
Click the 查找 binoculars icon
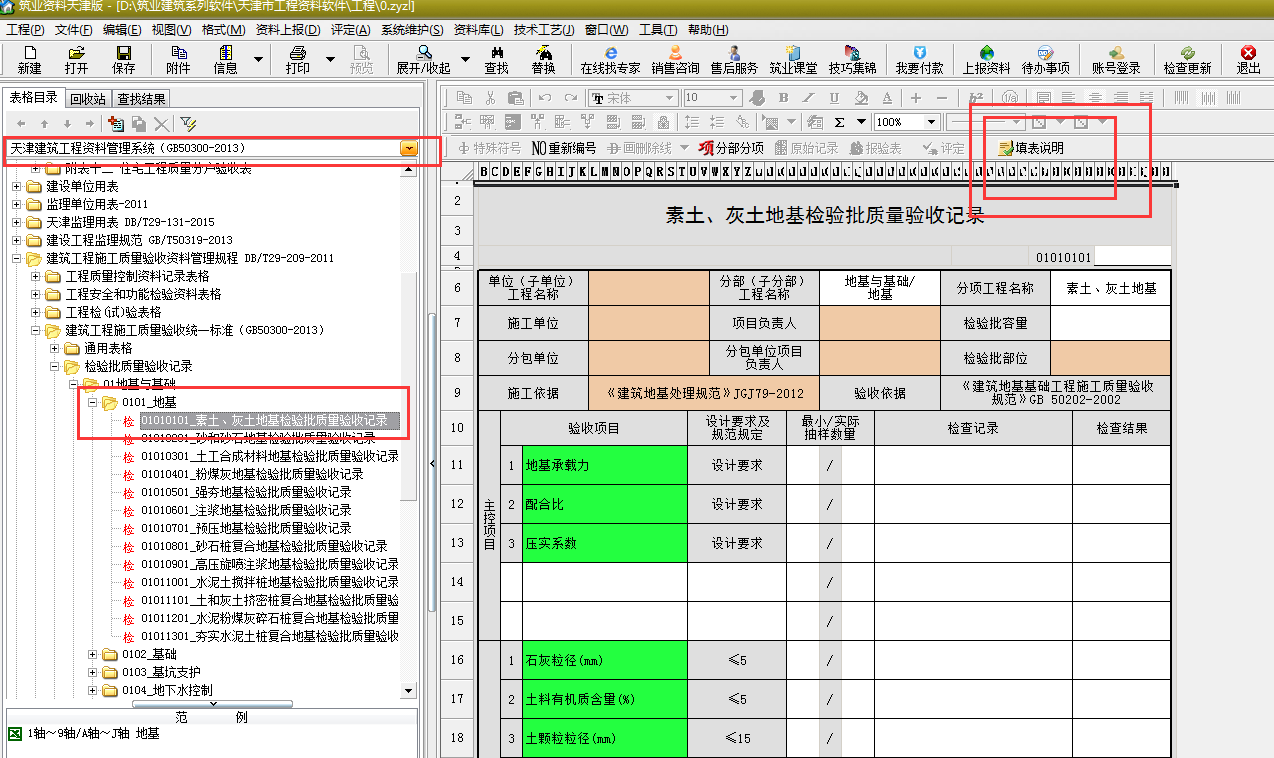[x=496, y=59]
